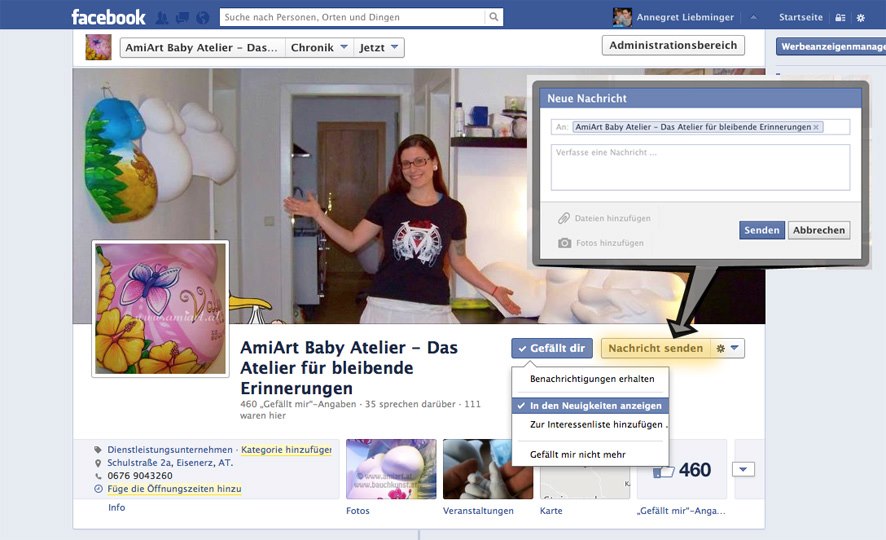The width and height of the screenshot is (886, 540).
Task: Click Senden button in message dialog
Action: coord(762,230)
